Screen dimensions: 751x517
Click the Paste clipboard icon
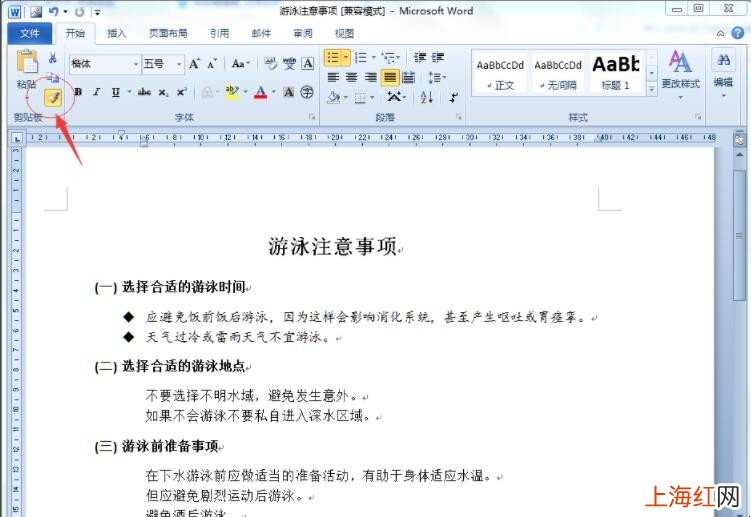point(27,61)
